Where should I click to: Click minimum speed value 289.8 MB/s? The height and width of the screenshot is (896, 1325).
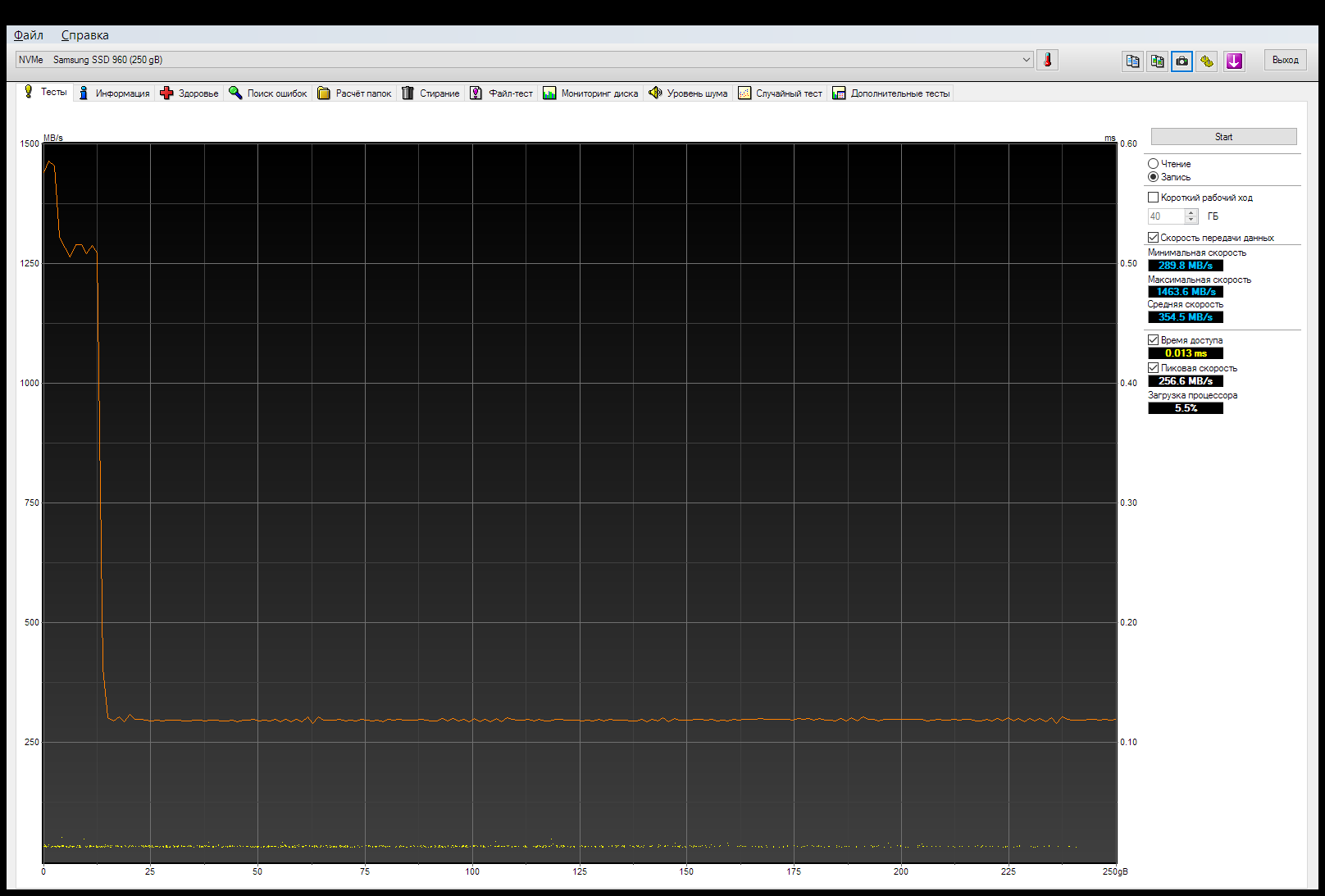point(1186,266)
